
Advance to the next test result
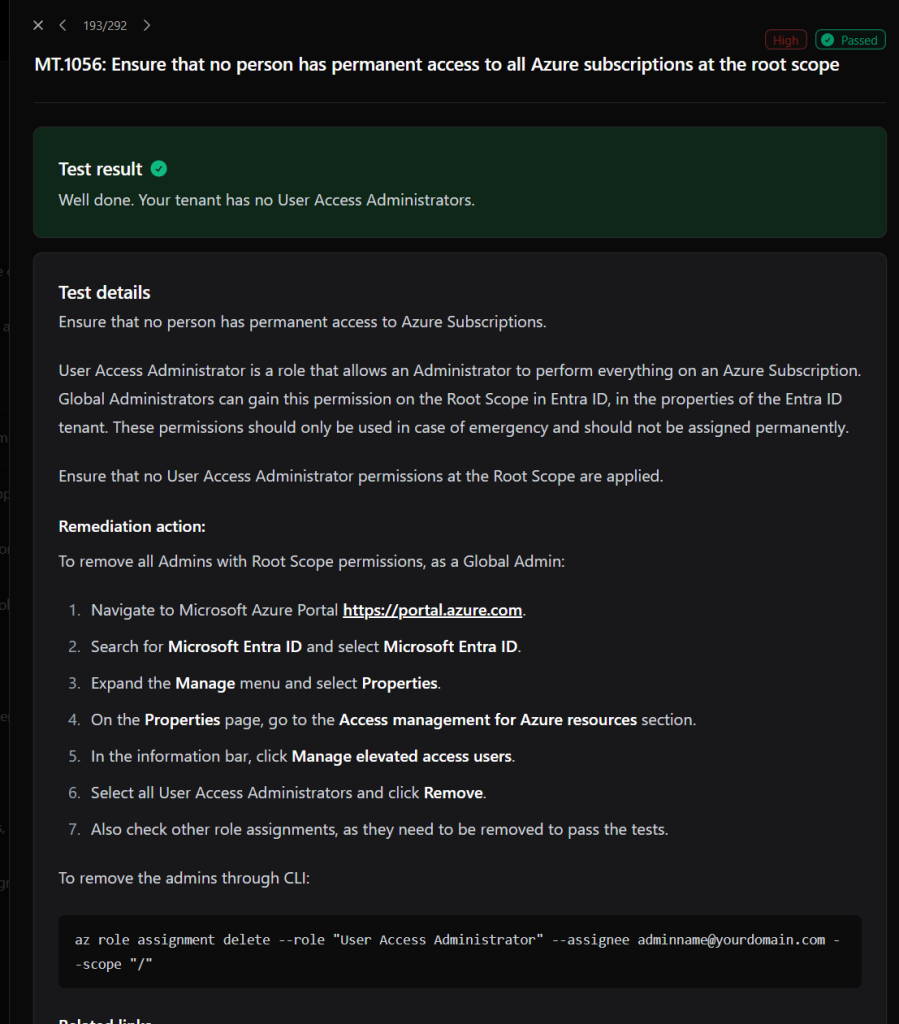(147, 25)
